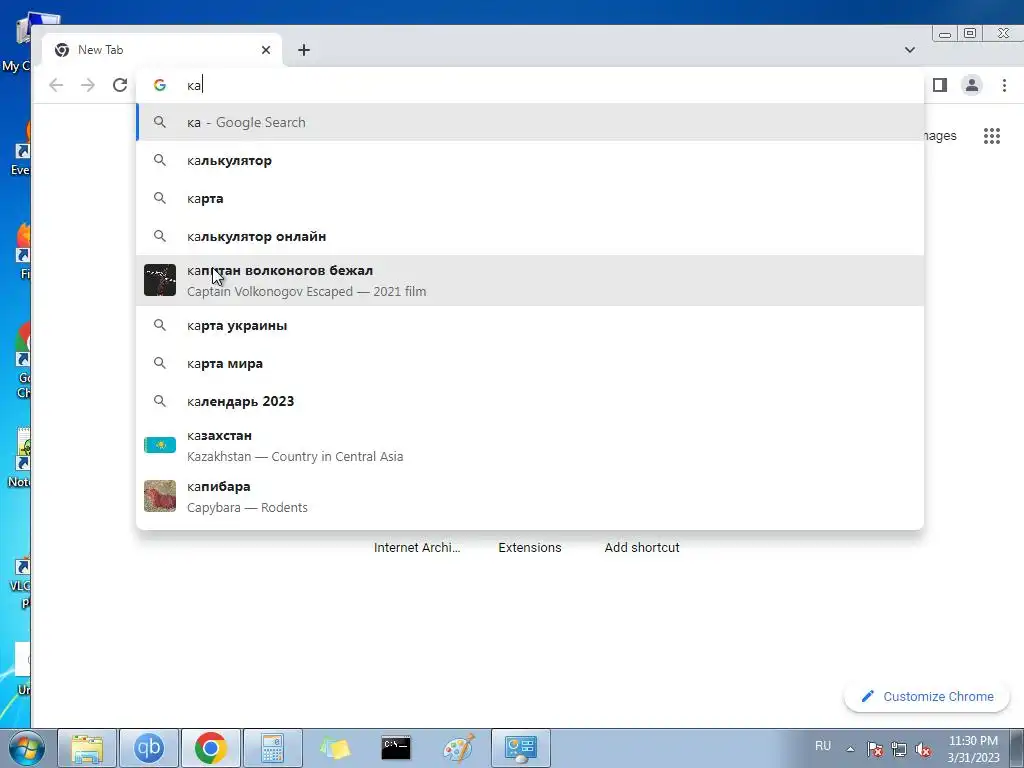Open Command Prompt from the taskbar
Screen dimensions: 1024x768
[396, 748]
